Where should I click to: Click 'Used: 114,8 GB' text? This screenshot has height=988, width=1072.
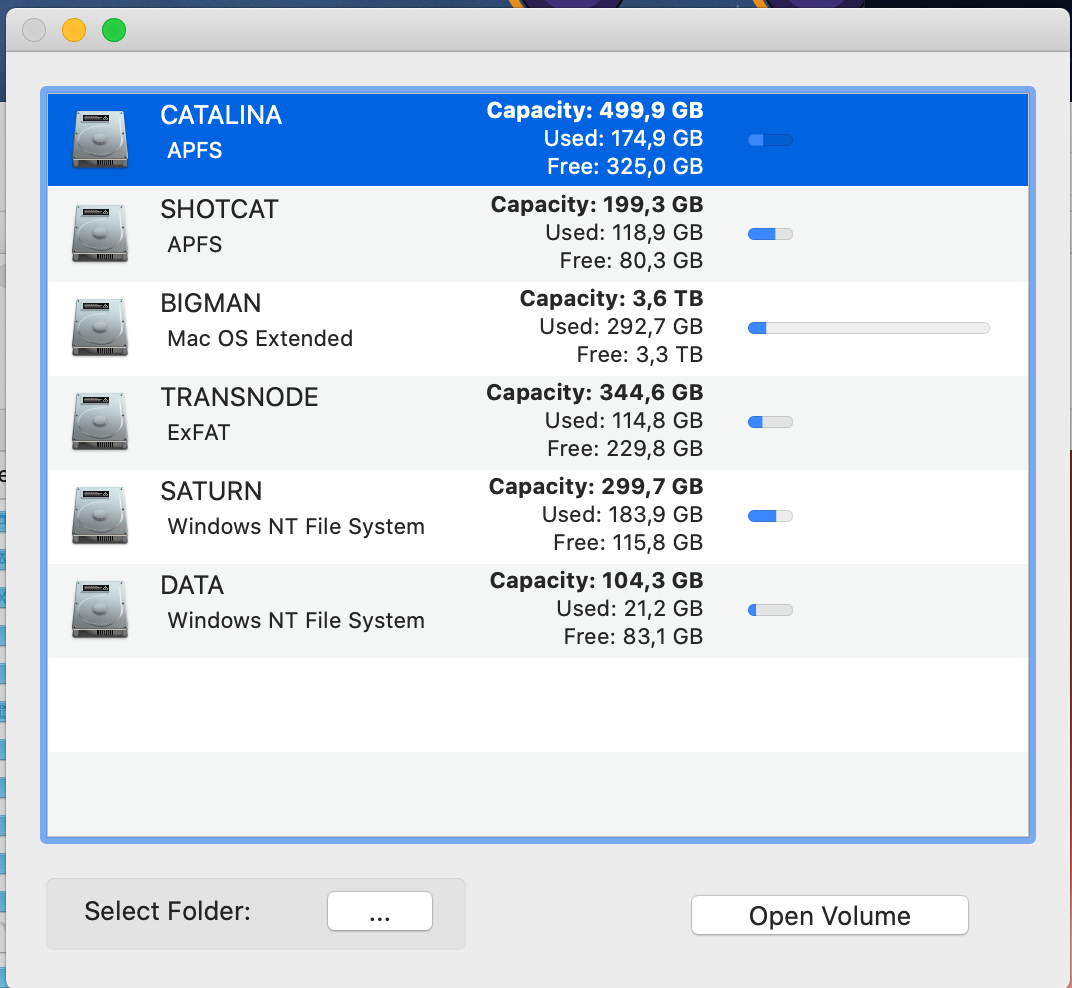click(x=624, y=420)
